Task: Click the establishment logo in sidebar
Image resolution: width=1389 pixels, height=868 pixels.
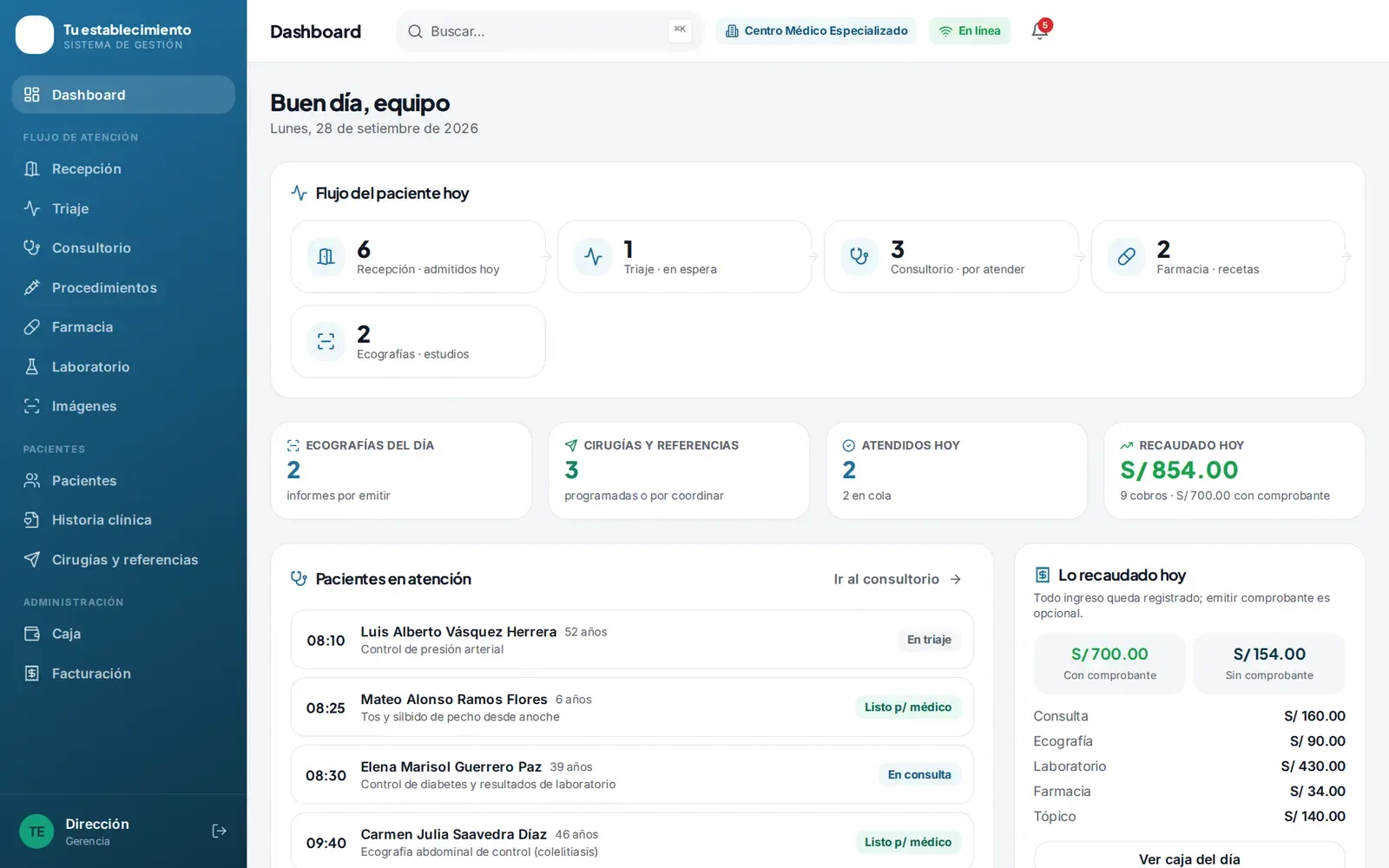Action: point(35,35)
